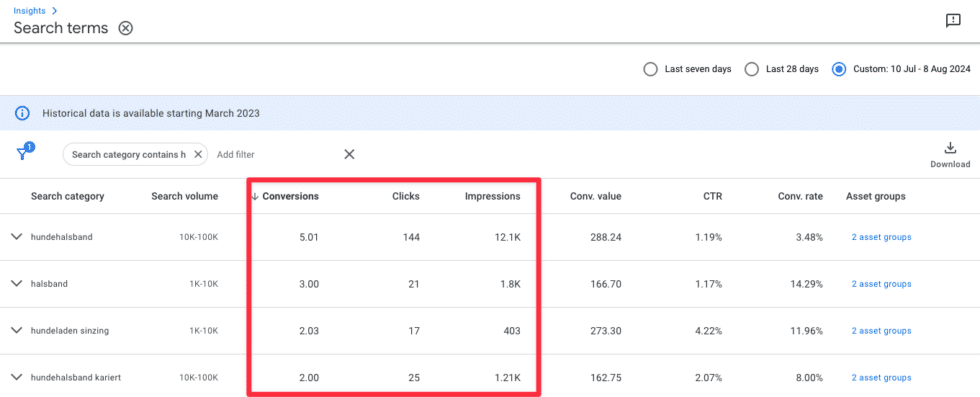Expand the hundeladen sinzing row
Image resolution: width=980 pixels, height=397 pixels.
(17, 331)
